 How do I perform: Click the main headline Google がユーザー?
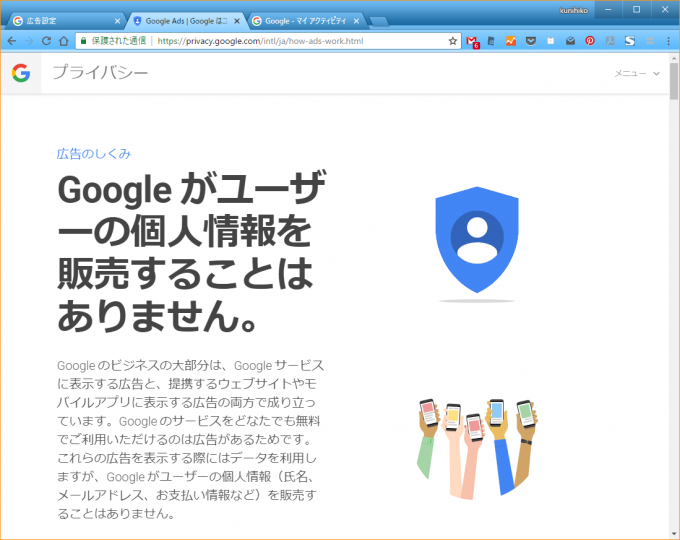click(191, 252)
